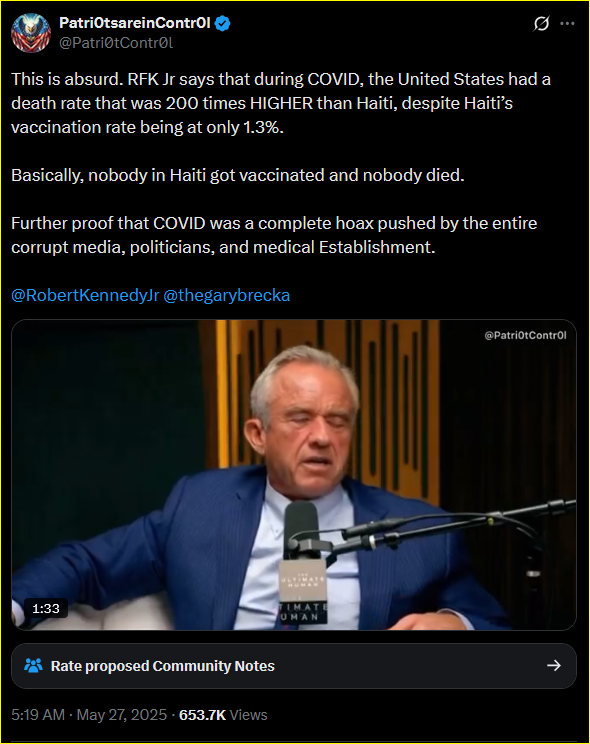Screen dimensions: 590x744
Task: Click the paragraph starting 'Further proof that COVID'
Action: pyautogui.click(x=274, y=235)
